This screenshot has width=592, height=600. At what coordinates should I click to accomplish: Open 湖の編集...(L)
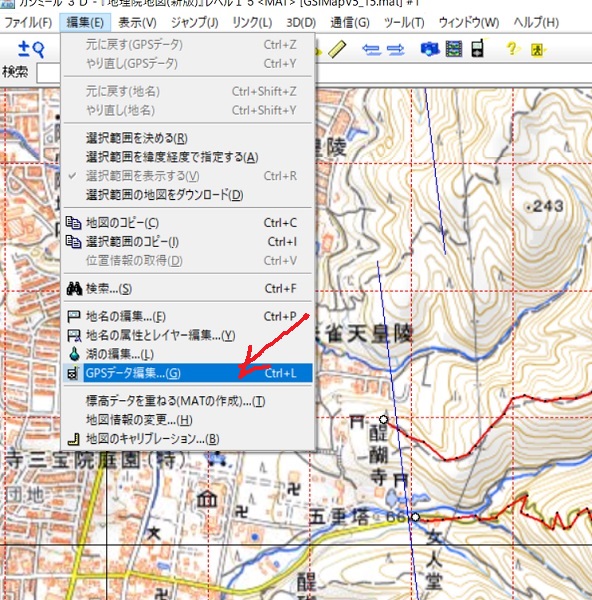(x=188, y=354)
